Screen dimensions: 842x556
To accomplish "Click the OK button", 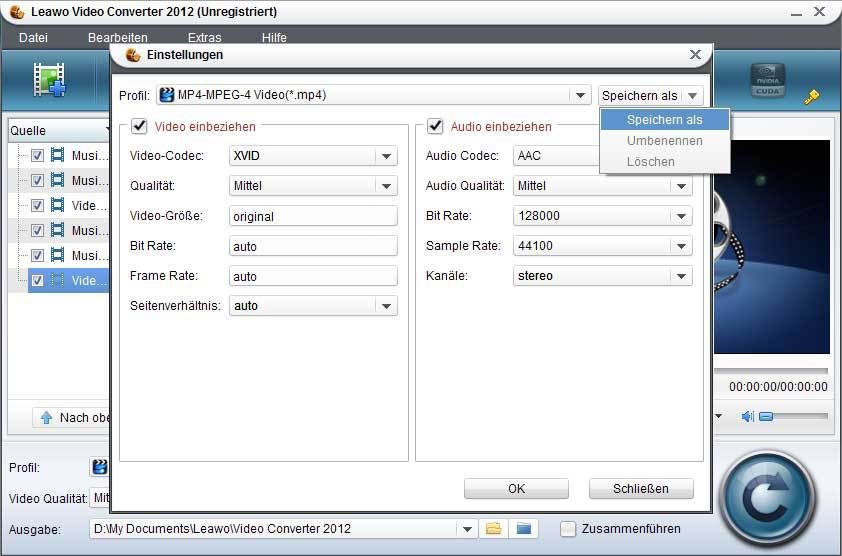I will (516, 489).
